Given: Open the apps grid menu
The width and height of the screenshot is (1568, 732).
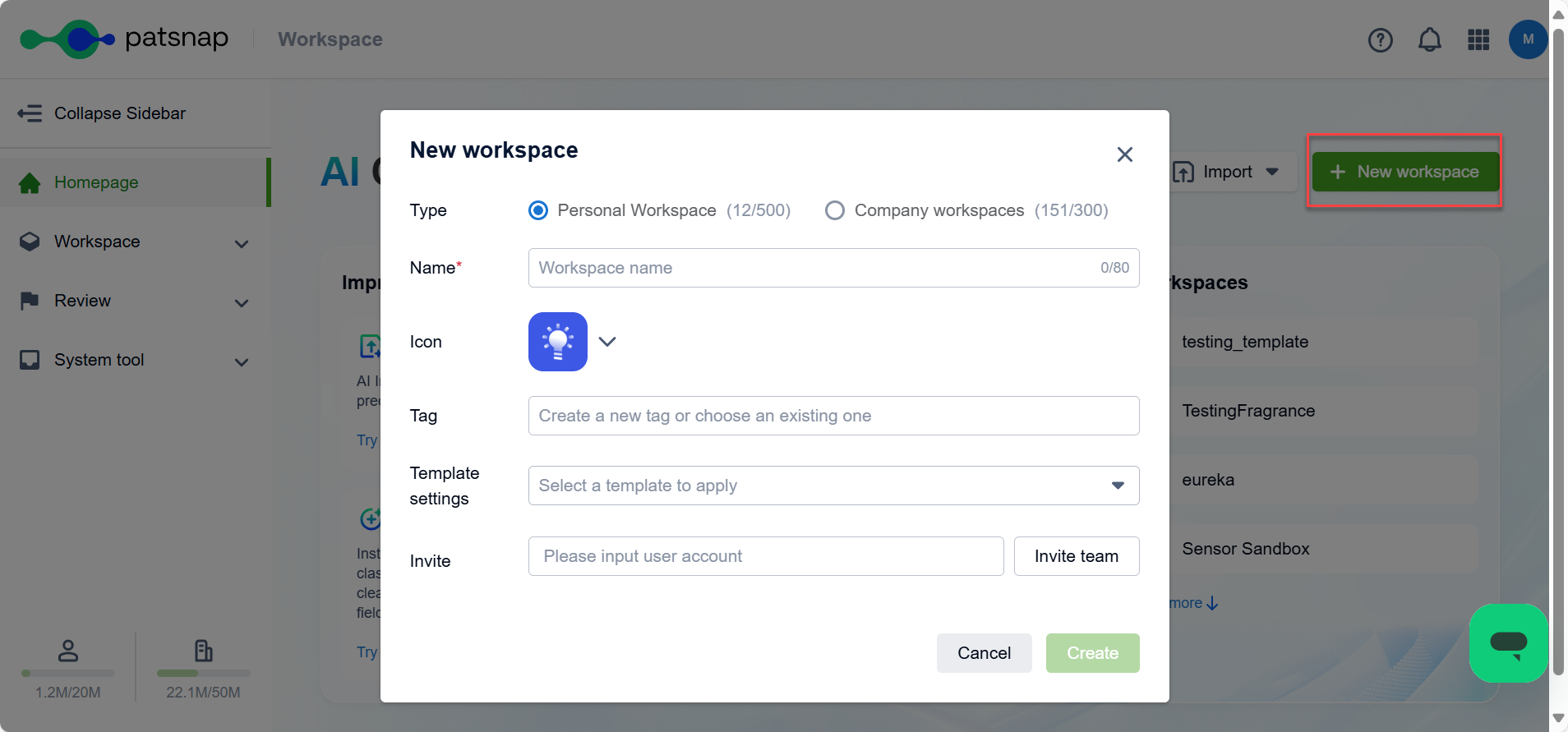Looking at the screenshot, I should tap(1478, 39).
